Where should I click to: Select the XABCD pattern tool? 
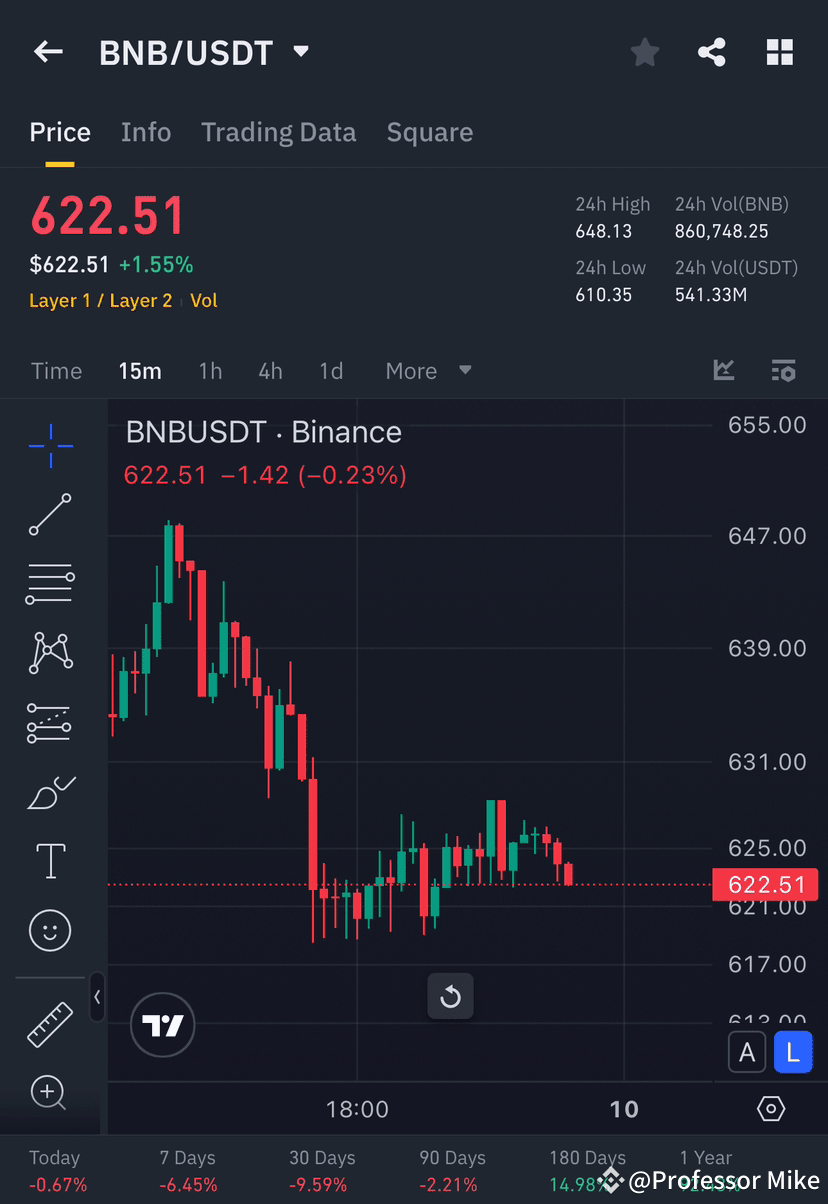49,653
